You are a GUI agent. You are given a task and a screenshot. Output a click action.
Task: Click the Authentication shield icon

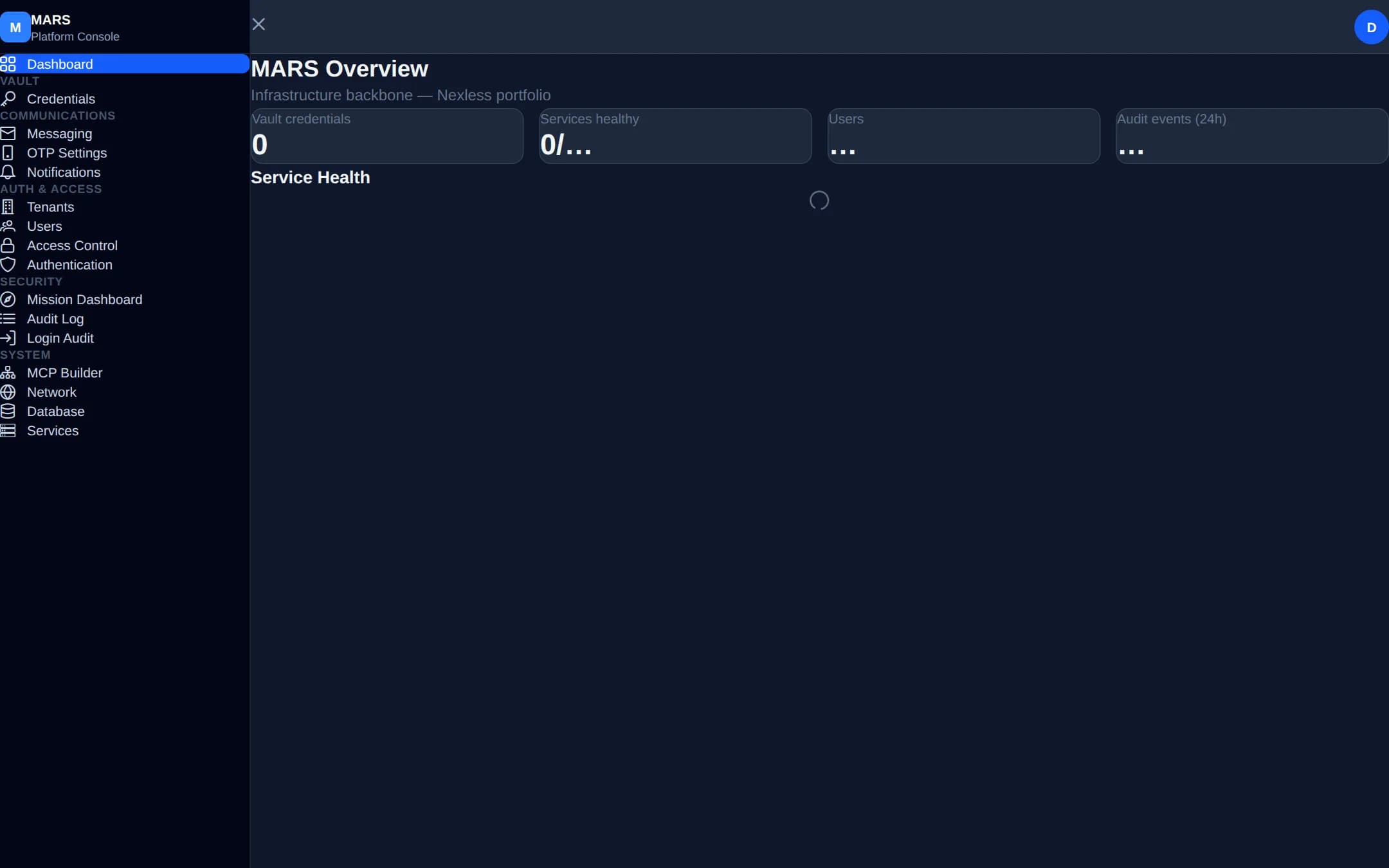[8, 264]
